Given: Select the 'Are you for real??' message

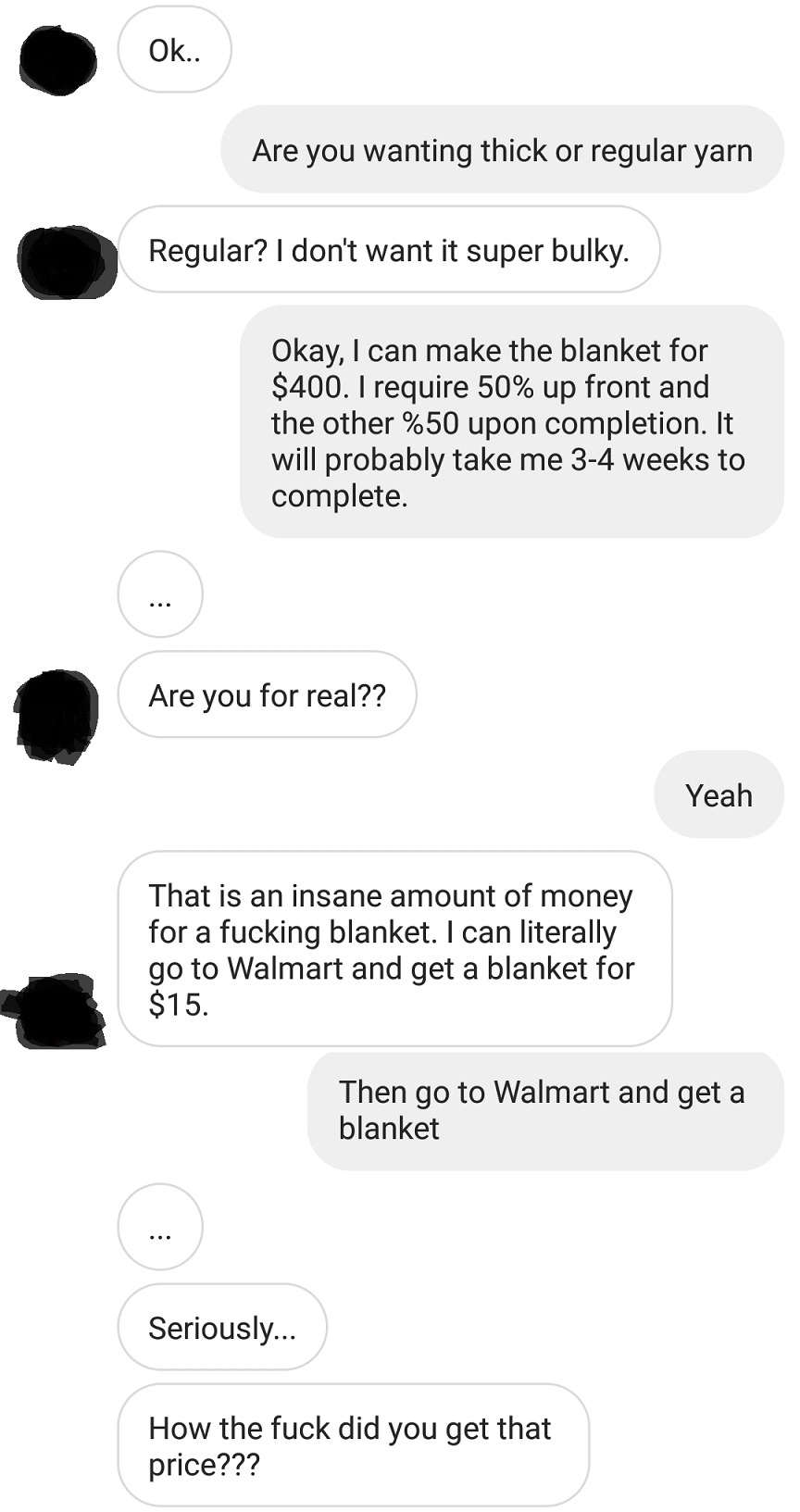Looking at the screenshot, I should coord(267,694).
